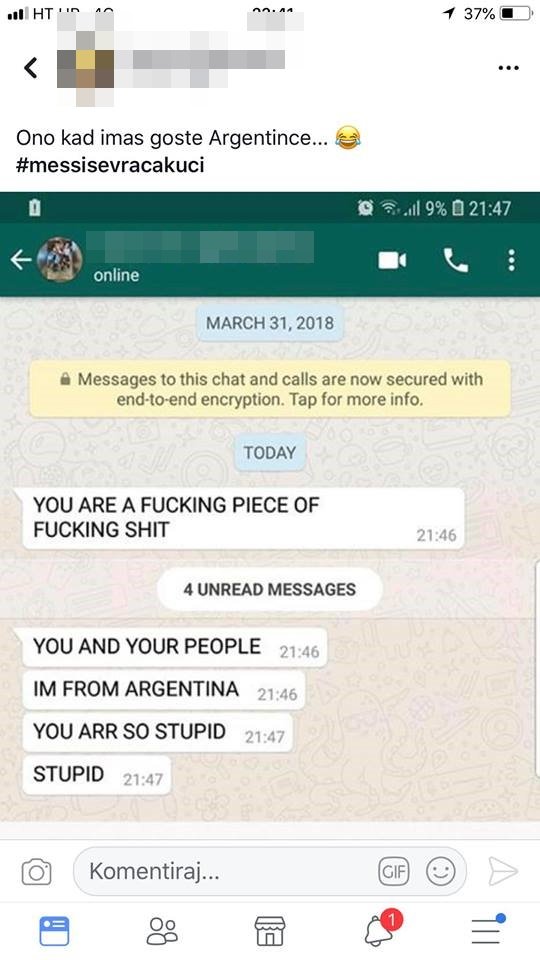Tap the camera icon beside the comment box
This screenshot has width=540, height=960.
tap(37, 872)
